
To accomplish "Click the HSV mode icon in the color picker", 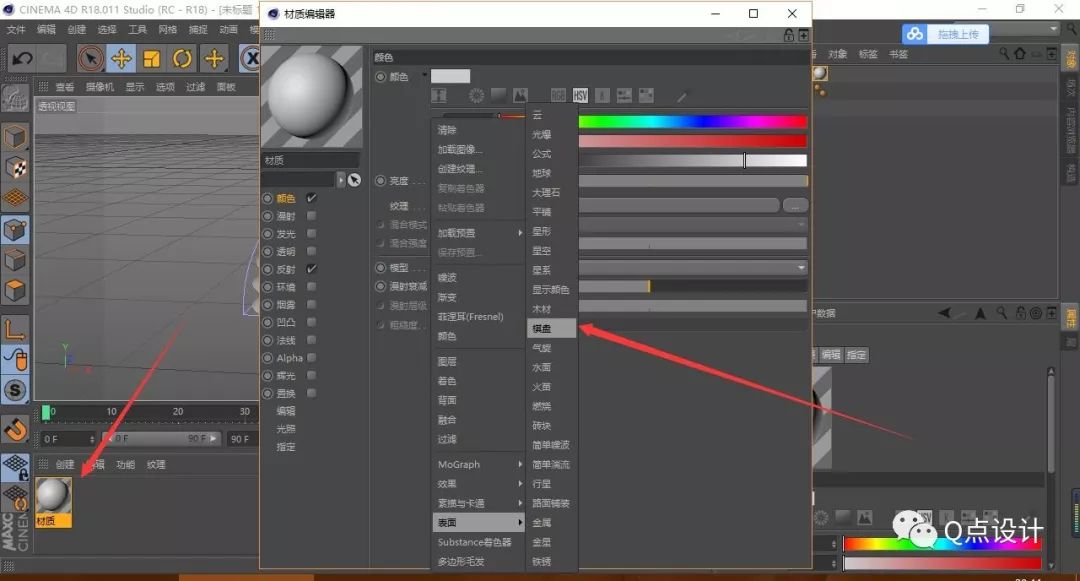I will 580,94.
